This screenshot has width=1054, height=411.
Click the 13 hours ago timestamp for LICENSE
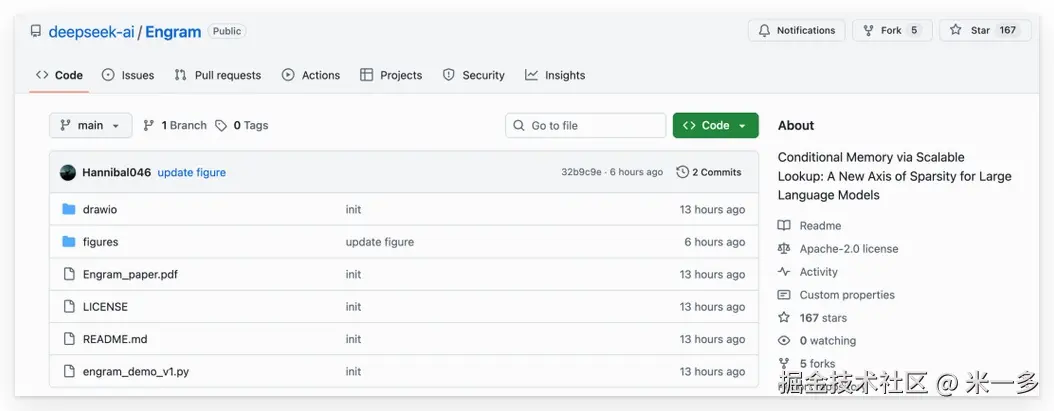[x=712, y=307]
